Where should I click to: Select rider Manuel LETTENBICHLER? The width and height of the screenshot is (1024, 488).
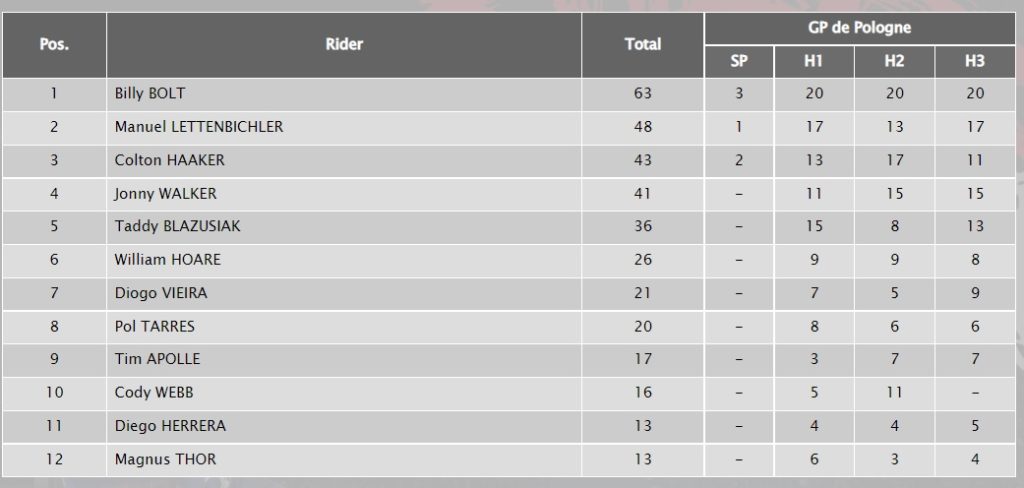(199, 127)
